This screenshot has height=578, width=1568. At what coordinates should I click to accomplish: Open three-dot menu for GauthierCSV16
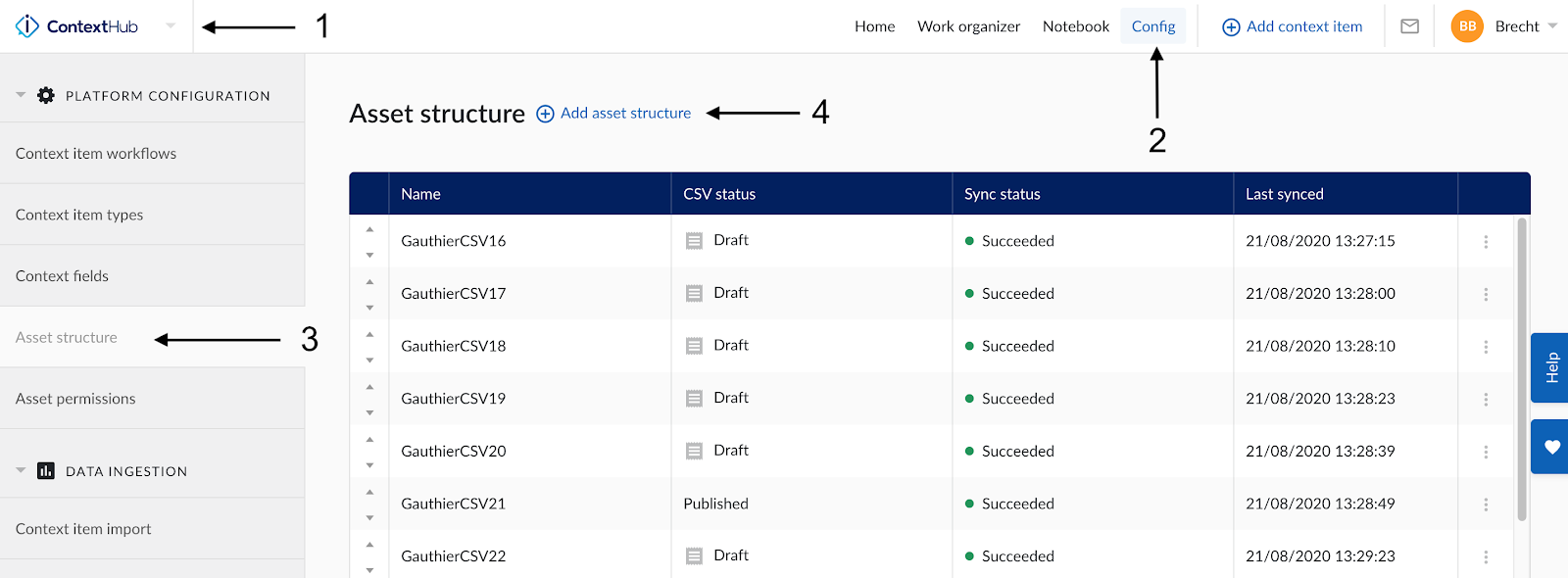tap(1486, 242)
